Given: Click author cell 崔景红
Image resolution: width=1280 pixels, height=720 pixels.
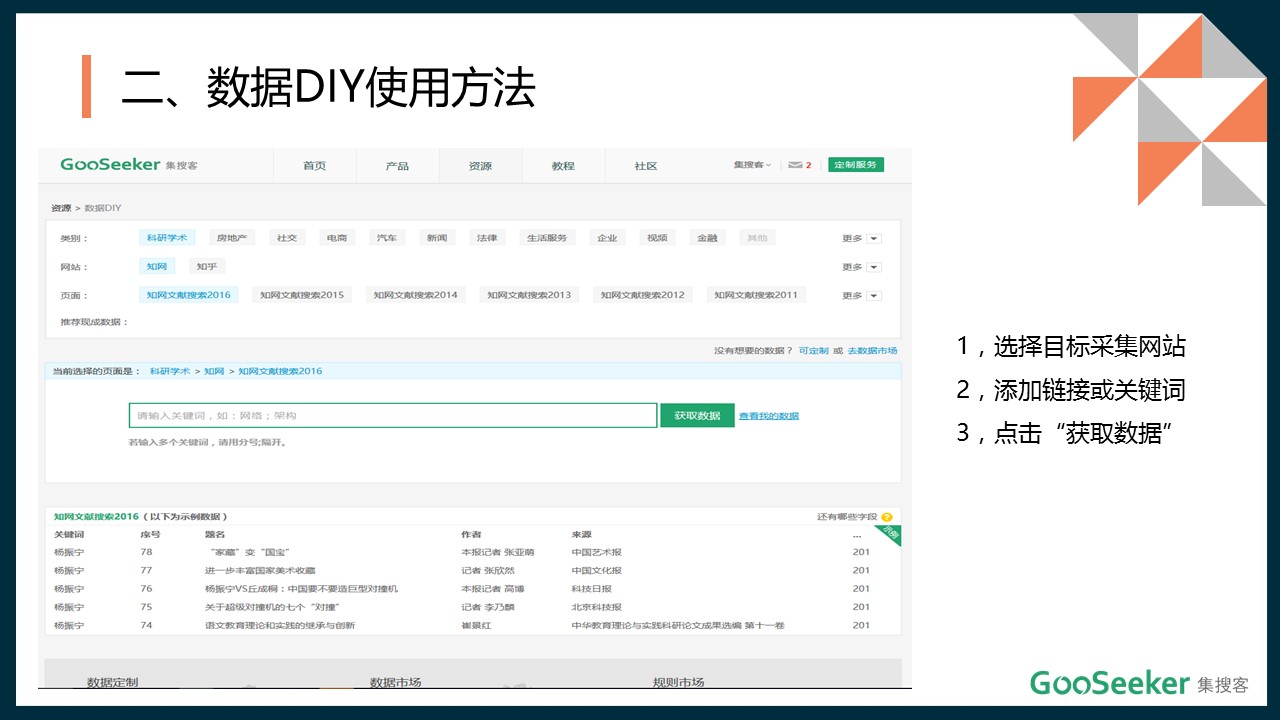Looking at the screenshot, I should coord(476,625).
